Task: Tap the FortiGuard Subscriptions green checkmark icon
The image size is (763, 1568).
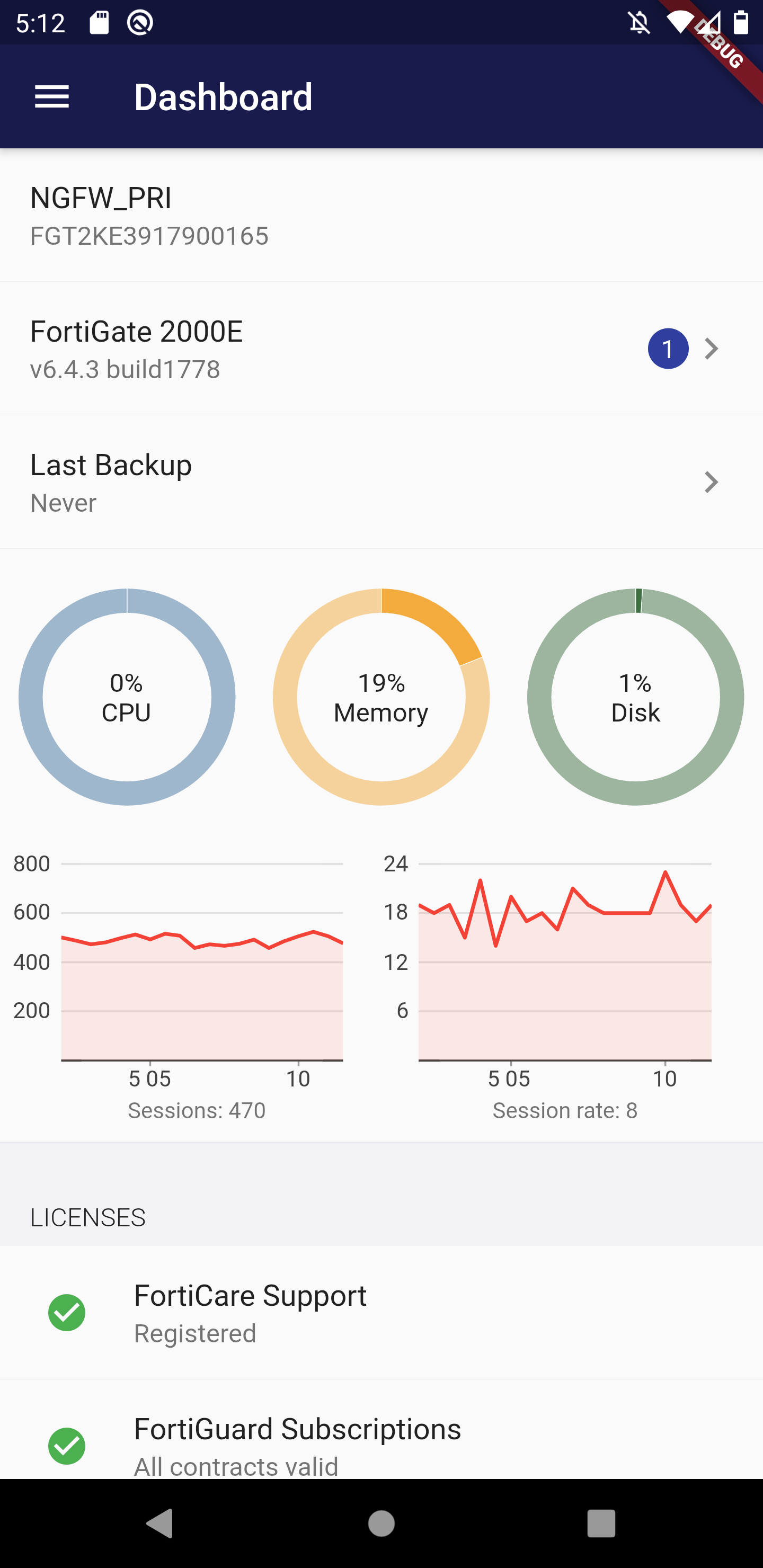Action: (x=67, y=1446)
